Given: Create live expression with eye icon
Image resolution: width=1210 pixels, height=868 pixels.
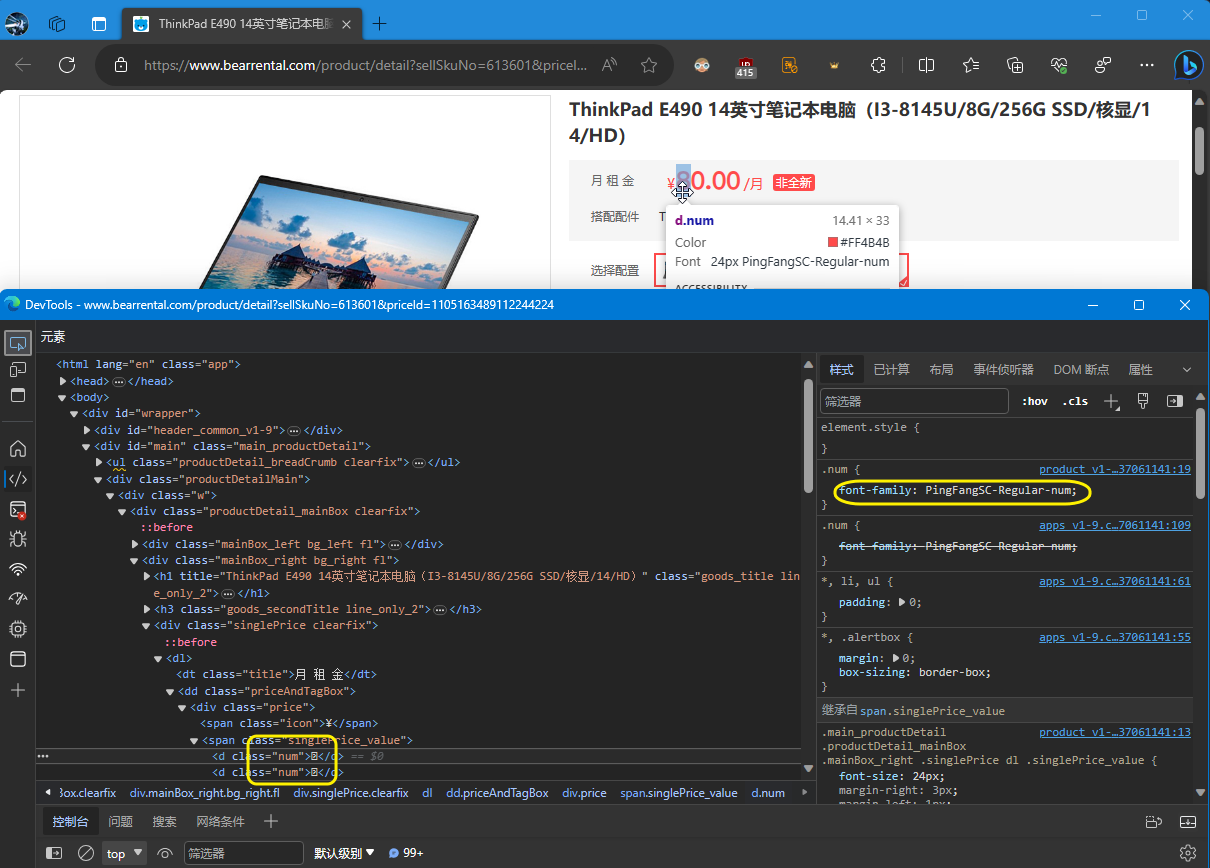Looking at the screenshot, I should (x=166, y=853).
